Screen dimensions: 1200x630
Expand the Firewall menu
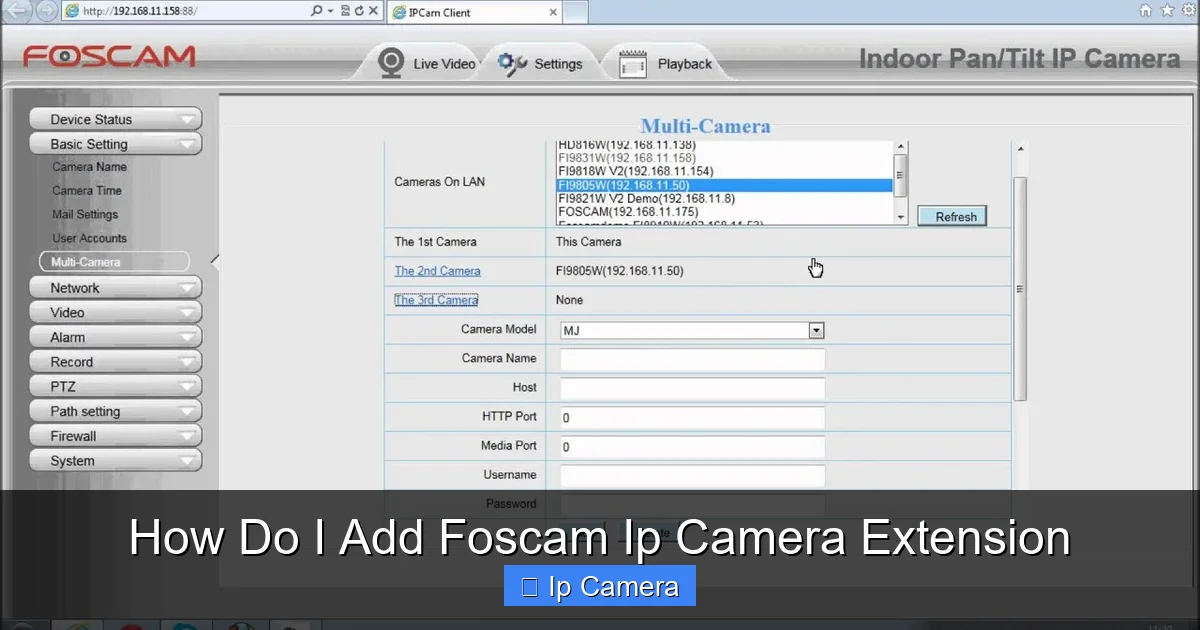coord(115,436)
